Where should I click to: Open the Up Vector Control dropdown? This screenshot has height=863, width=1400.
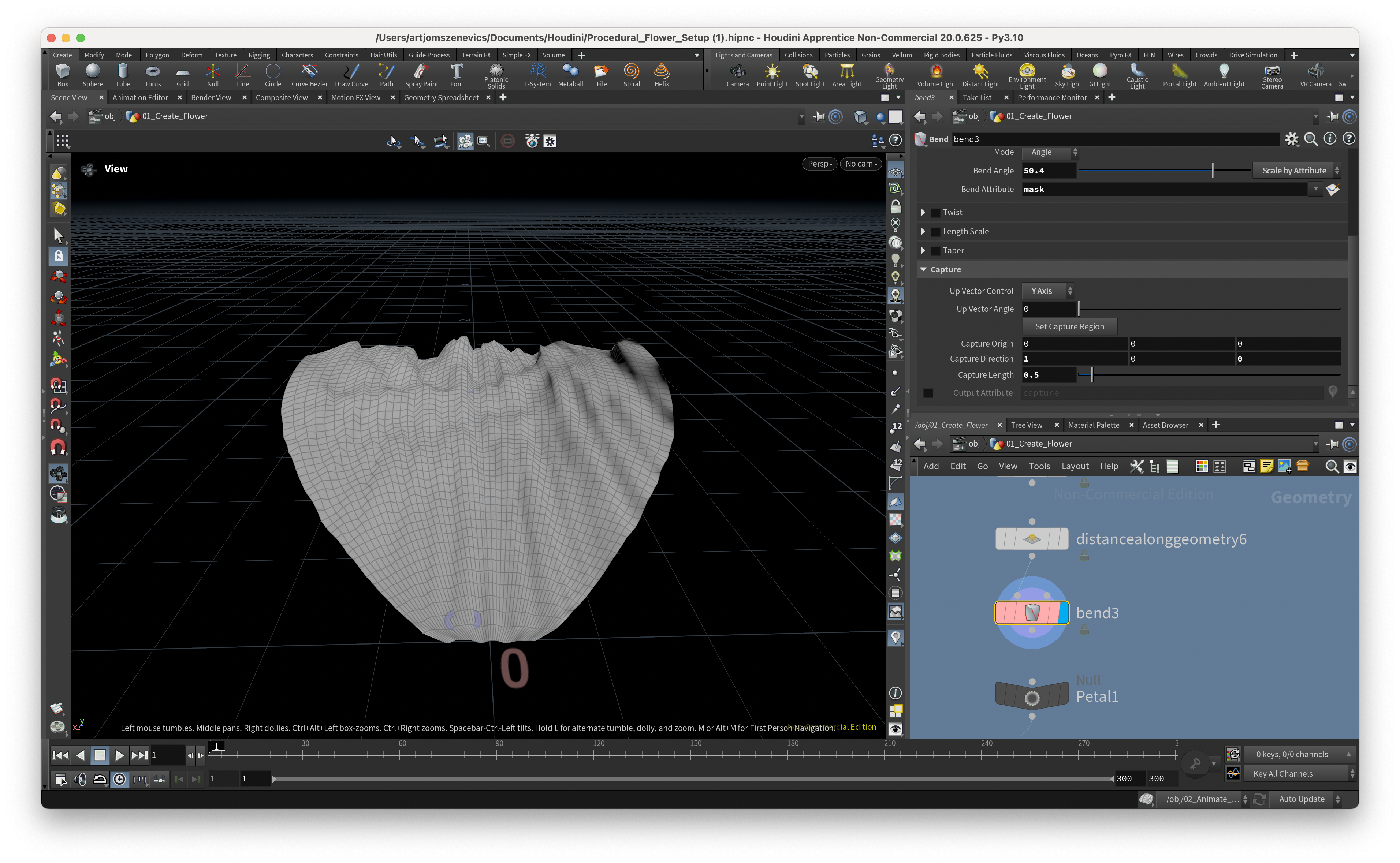1048,291
